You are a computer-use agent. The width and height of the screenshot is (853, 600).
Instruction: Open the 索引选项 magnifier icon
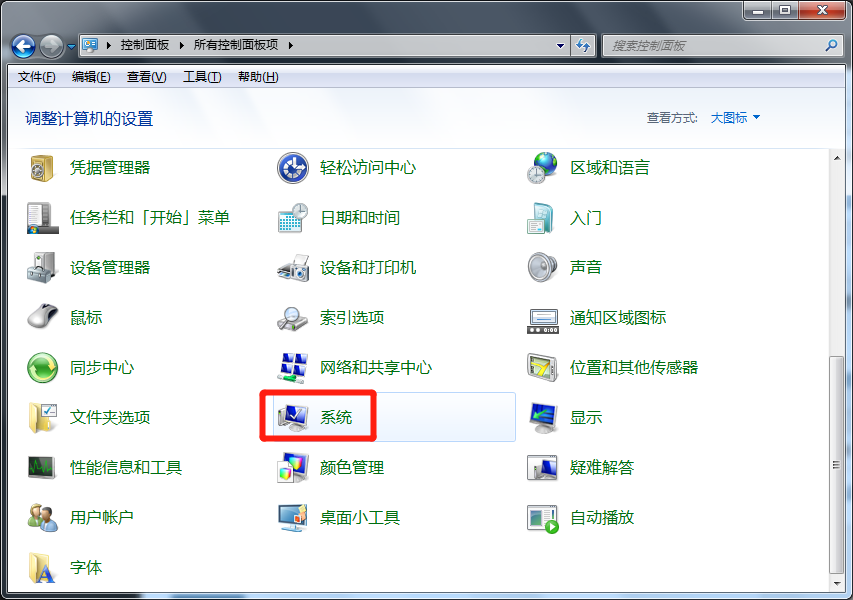[x=293, y=319]
